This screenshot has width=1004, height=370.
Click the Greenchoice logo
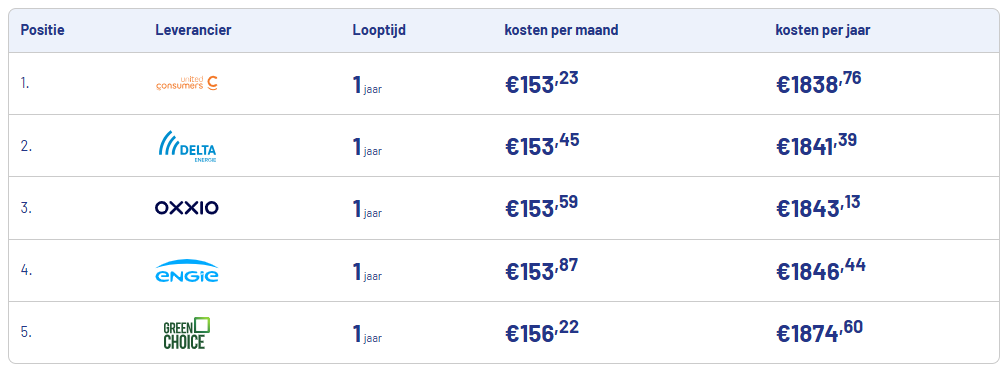pos(186,333)
